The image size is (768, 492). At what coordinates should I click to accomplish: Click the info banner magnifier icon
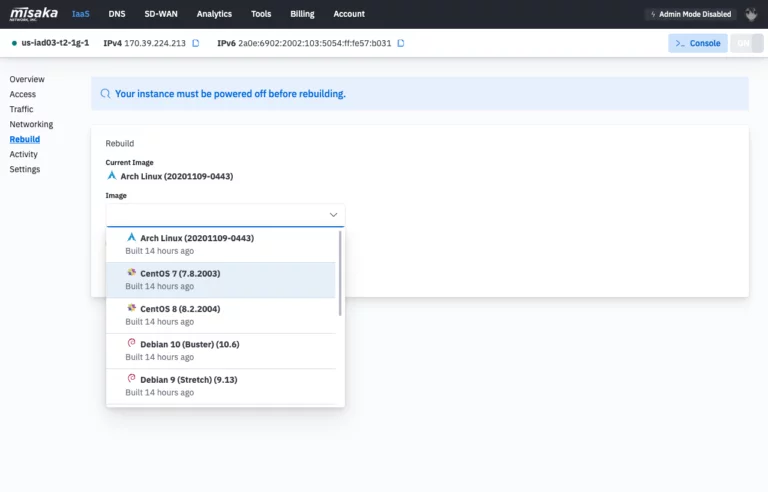pos(105,94)
